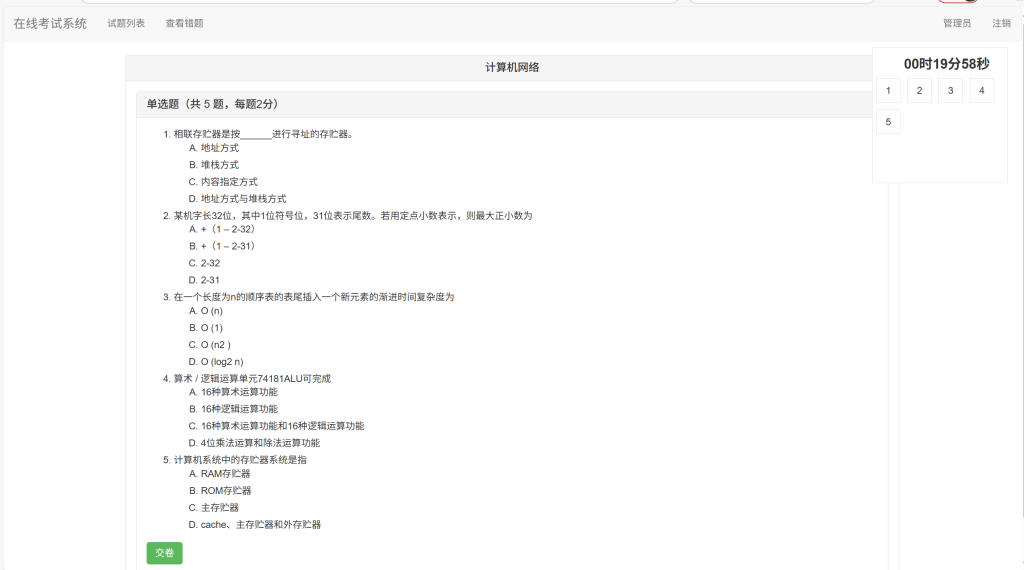Click the 管理员 user link
Screen dimensions: 1024x570
[957, 24]
